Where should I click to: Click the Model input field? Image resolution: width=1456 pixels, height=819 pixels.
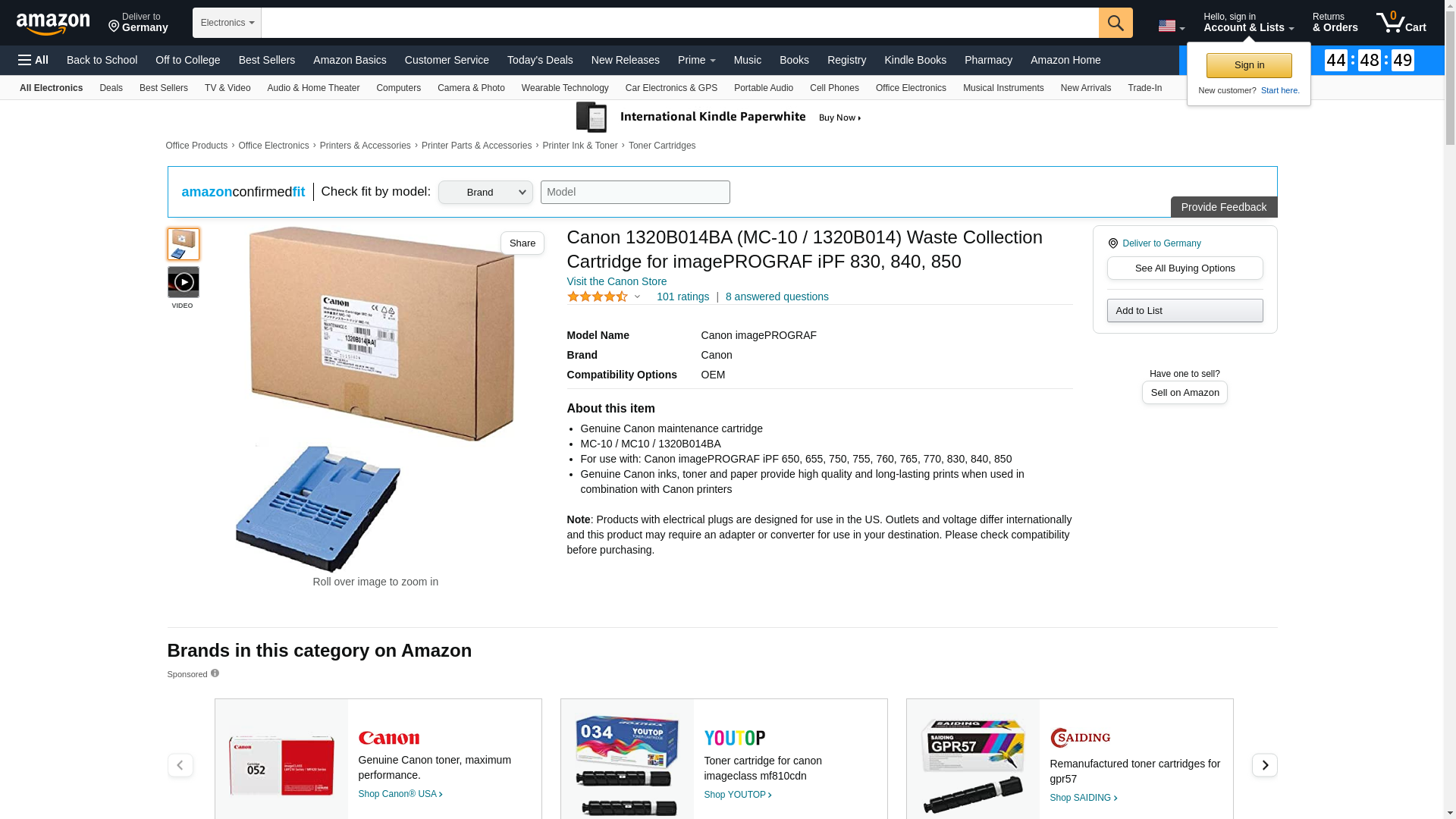pos(635,192)
